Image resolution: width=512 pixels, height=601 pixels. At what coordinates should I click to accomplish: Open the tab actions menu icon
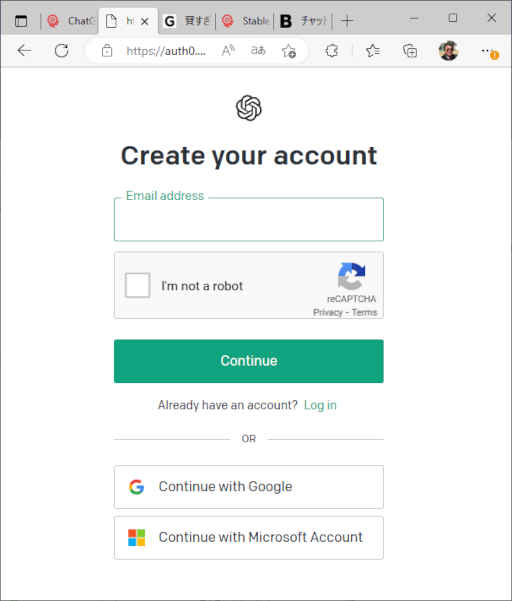click(x=21, y=21)
